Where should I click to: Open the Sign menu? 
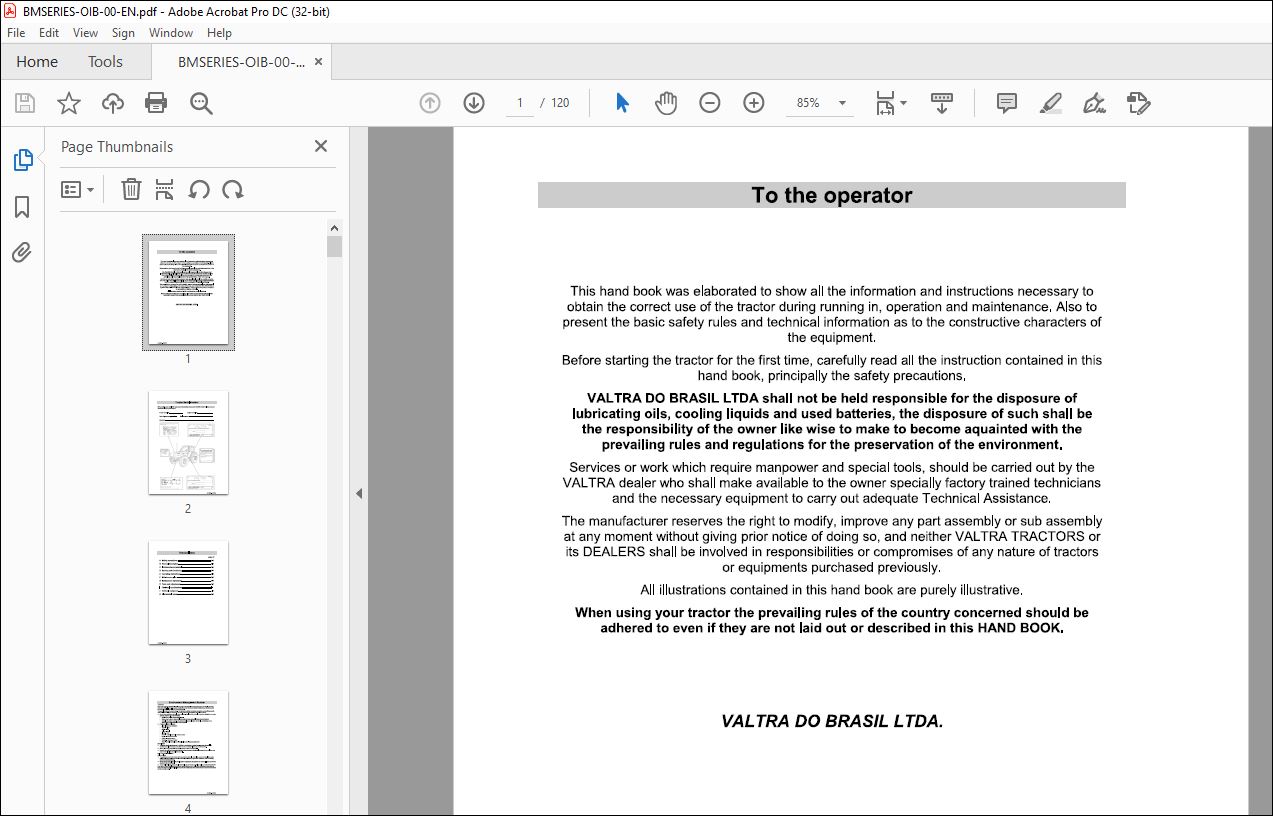[x=123, y=33]
